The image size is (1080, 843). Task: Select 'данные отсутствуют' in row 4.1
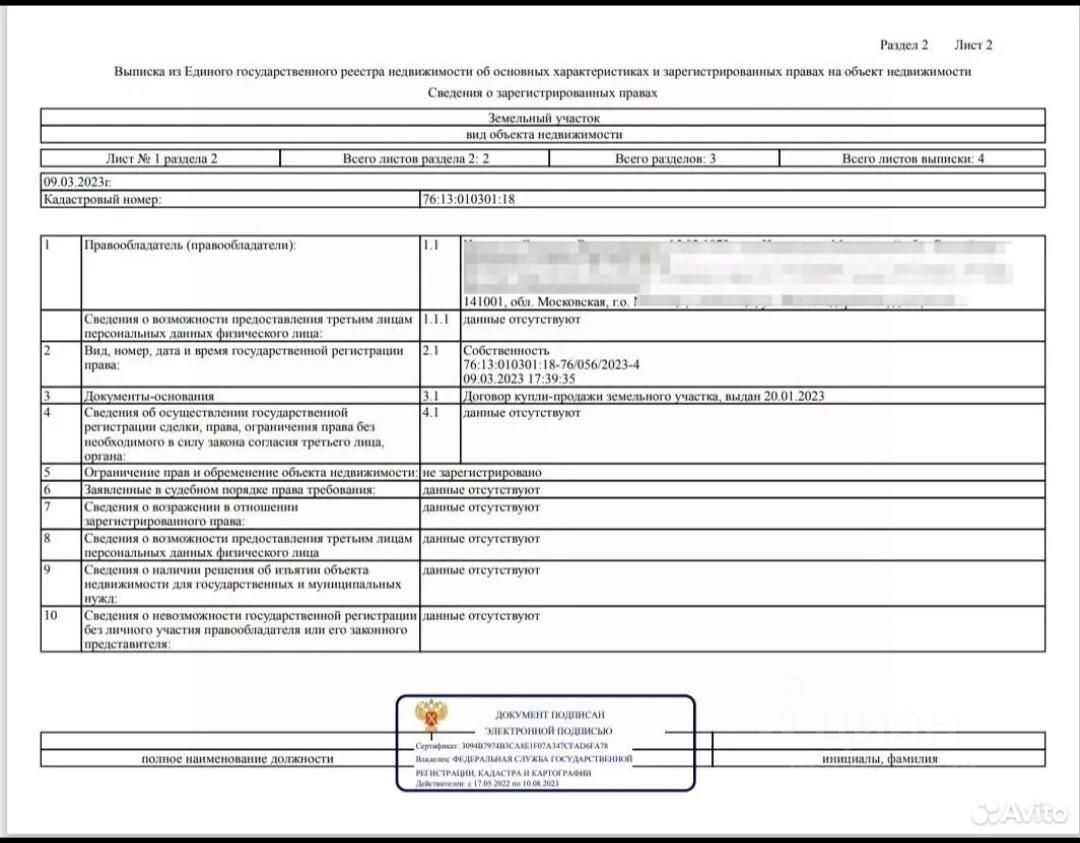point(521,413)
